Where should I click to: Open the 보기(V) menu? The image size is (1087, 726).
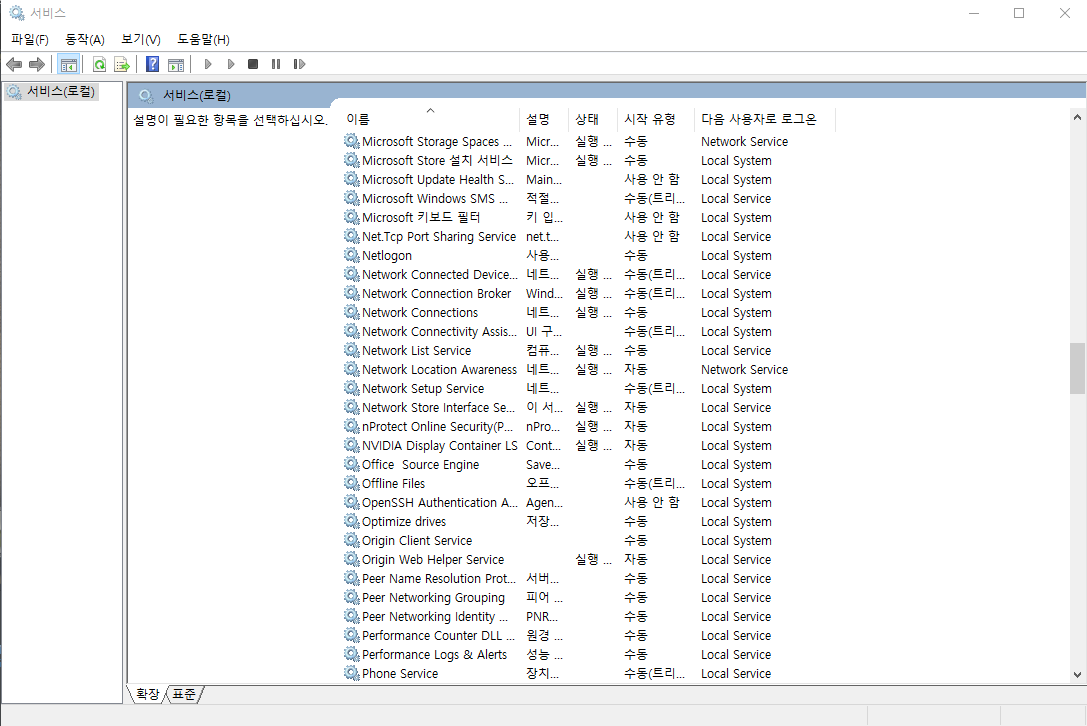pyautogui.click(x=141, y=40)
